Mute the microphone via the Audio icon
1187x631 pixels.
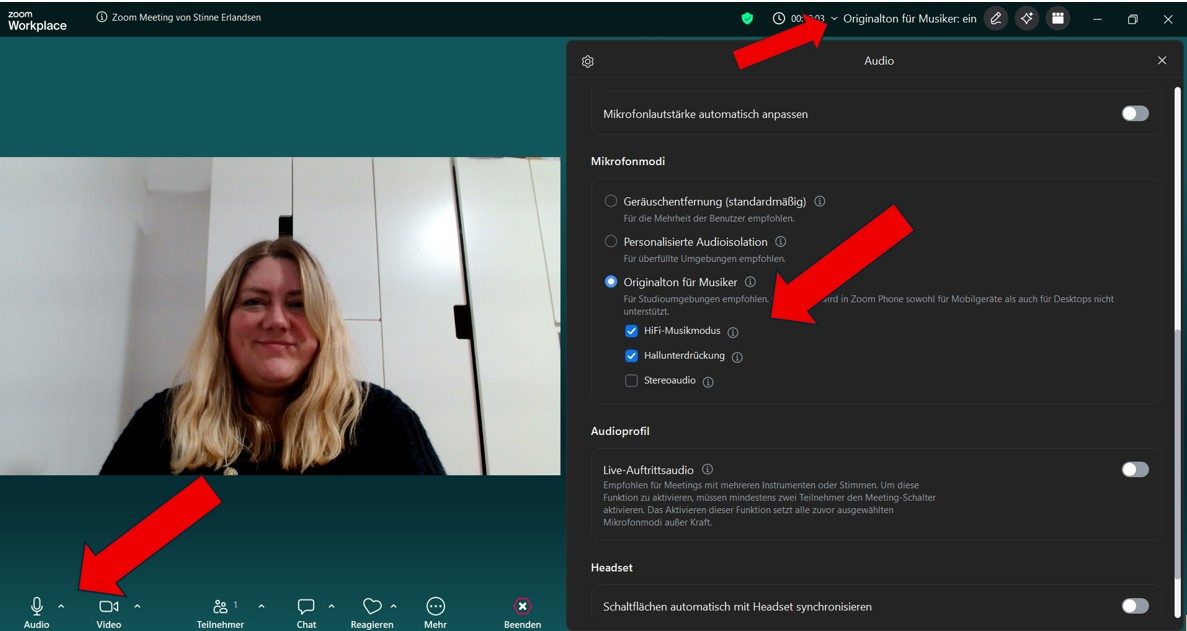pos(36,605)
